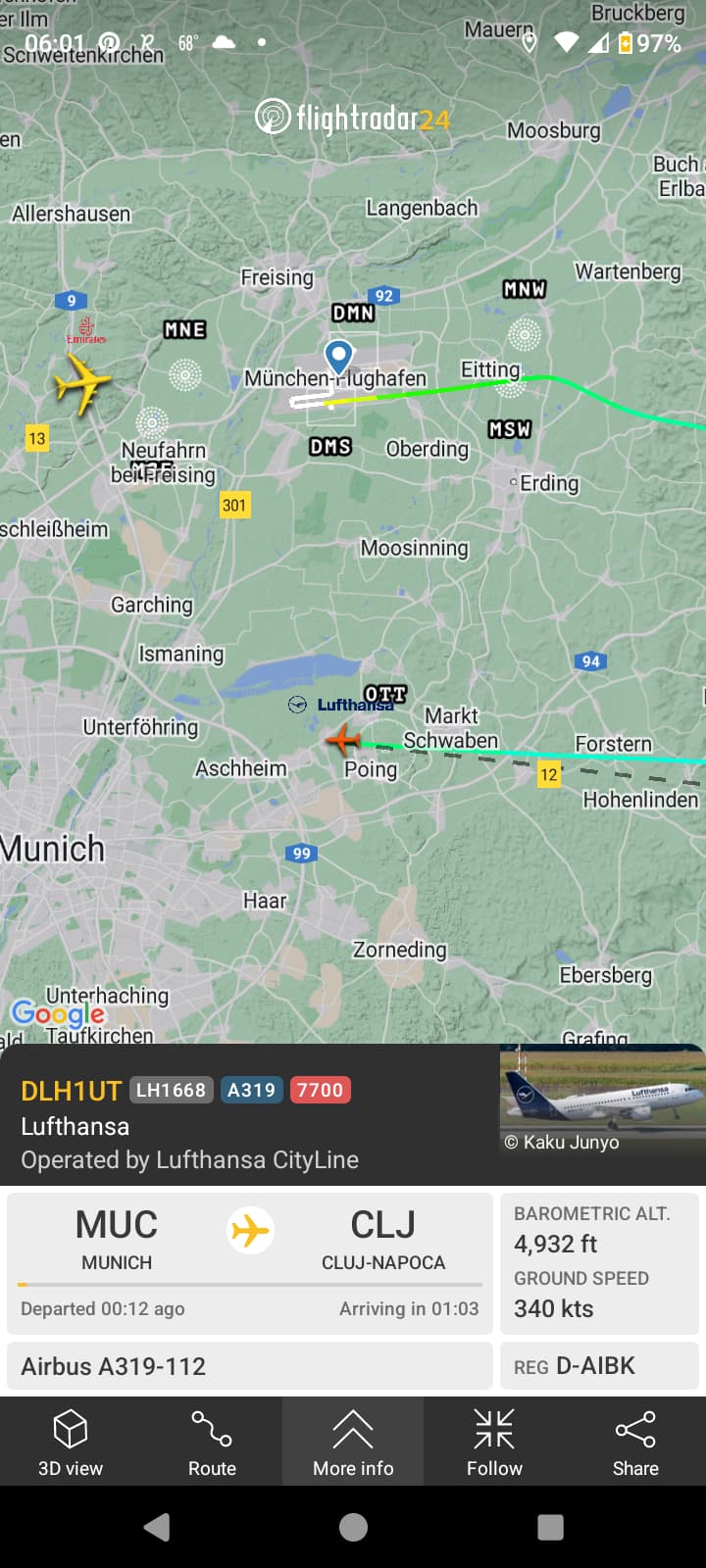
Task: Tap the blue München-Flughafen location pin
Action: pyautogui.click(x=338, y=358)
